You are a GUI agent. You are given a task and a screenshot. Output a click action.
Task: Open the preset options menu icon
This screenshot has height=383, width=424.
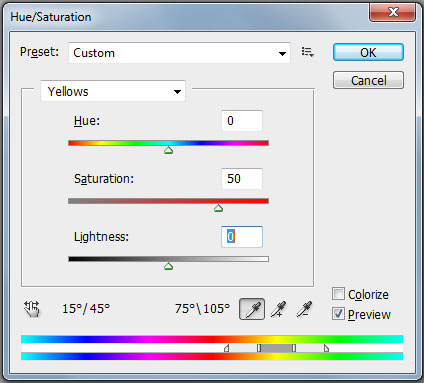click(307, 52)
